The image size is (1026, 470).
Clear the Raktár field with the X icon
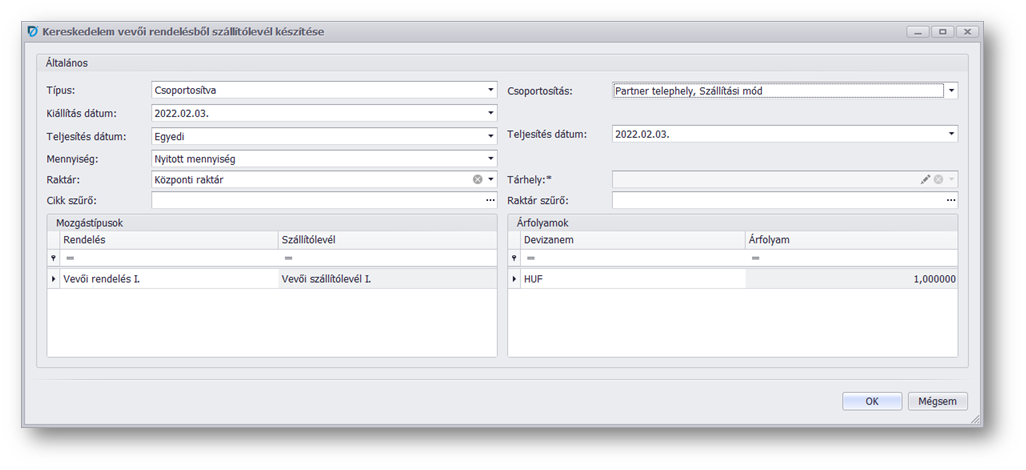click(x=477, y=180)
